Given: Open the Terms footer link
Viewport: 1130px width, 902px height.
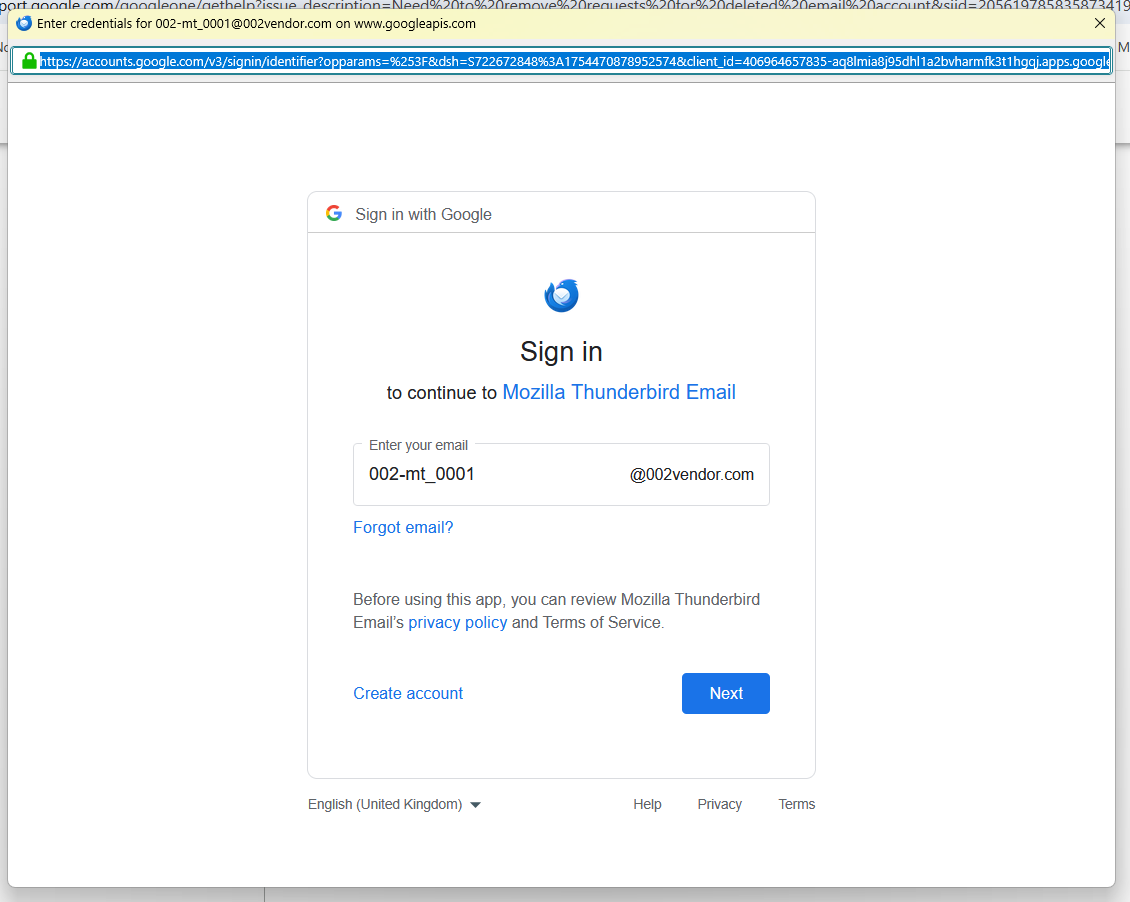Looking at the screenshot, I should 796,804.
